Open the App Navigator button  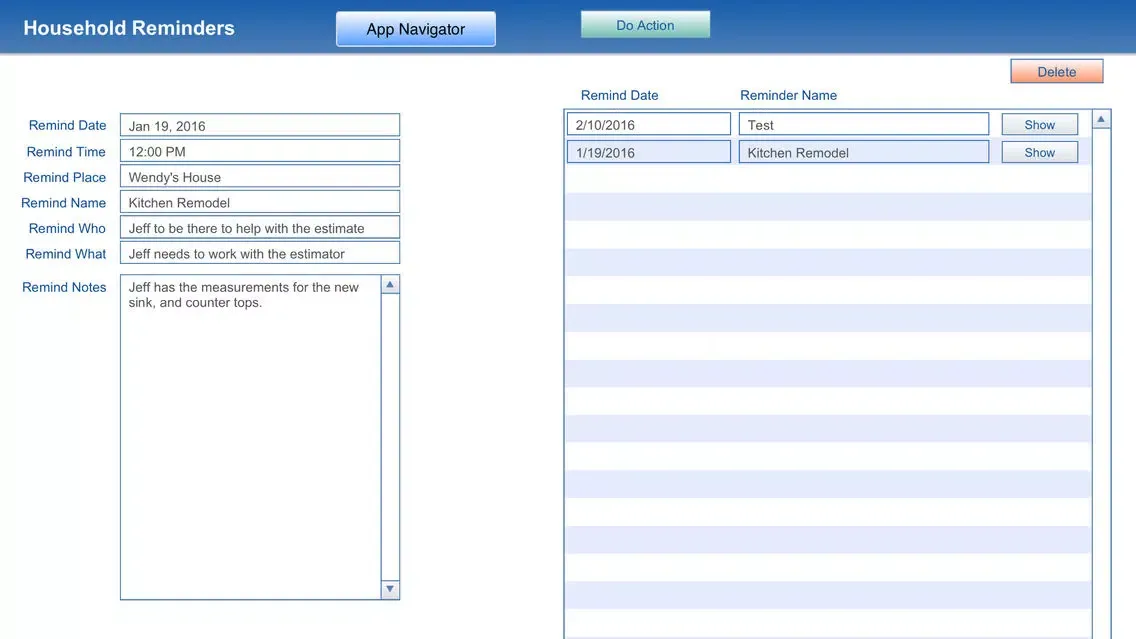(x=415, y=29)
